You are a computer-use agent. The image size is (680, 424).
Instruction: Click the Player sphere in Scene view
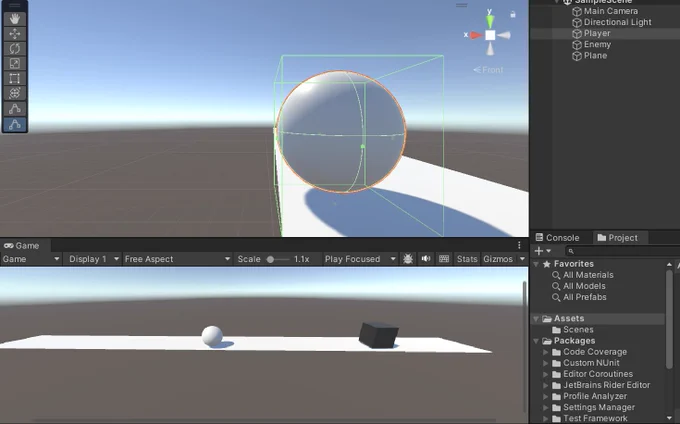tap(341, 131)
